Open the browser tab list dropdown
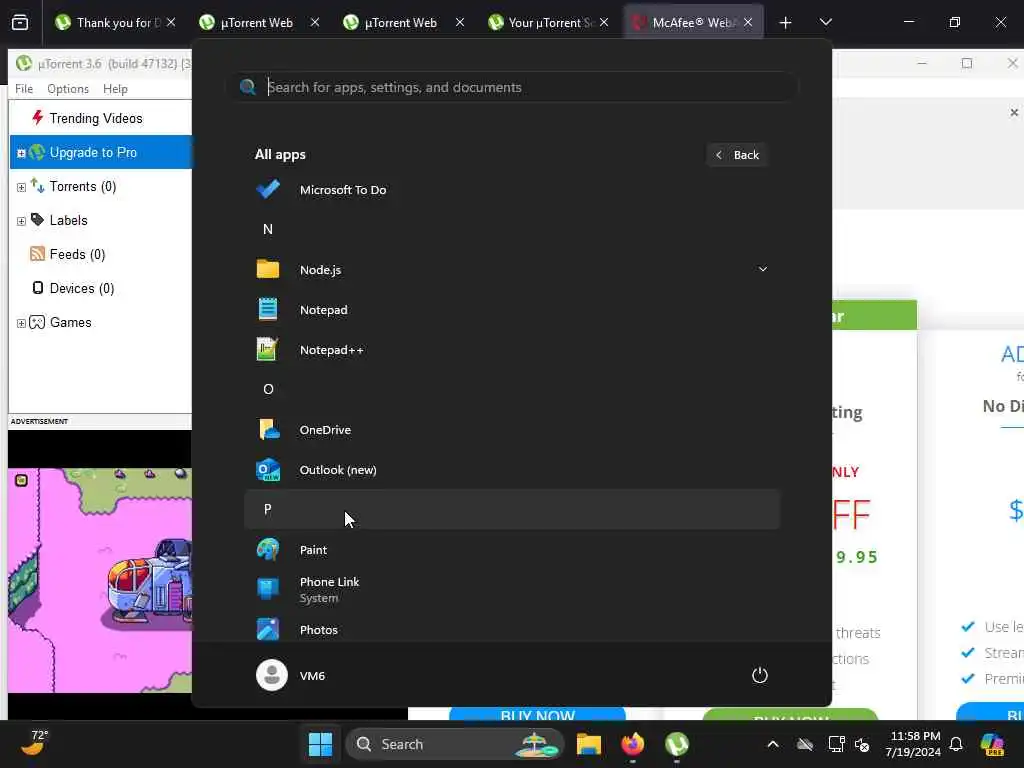1024x768 pixels. pos(825,22)
